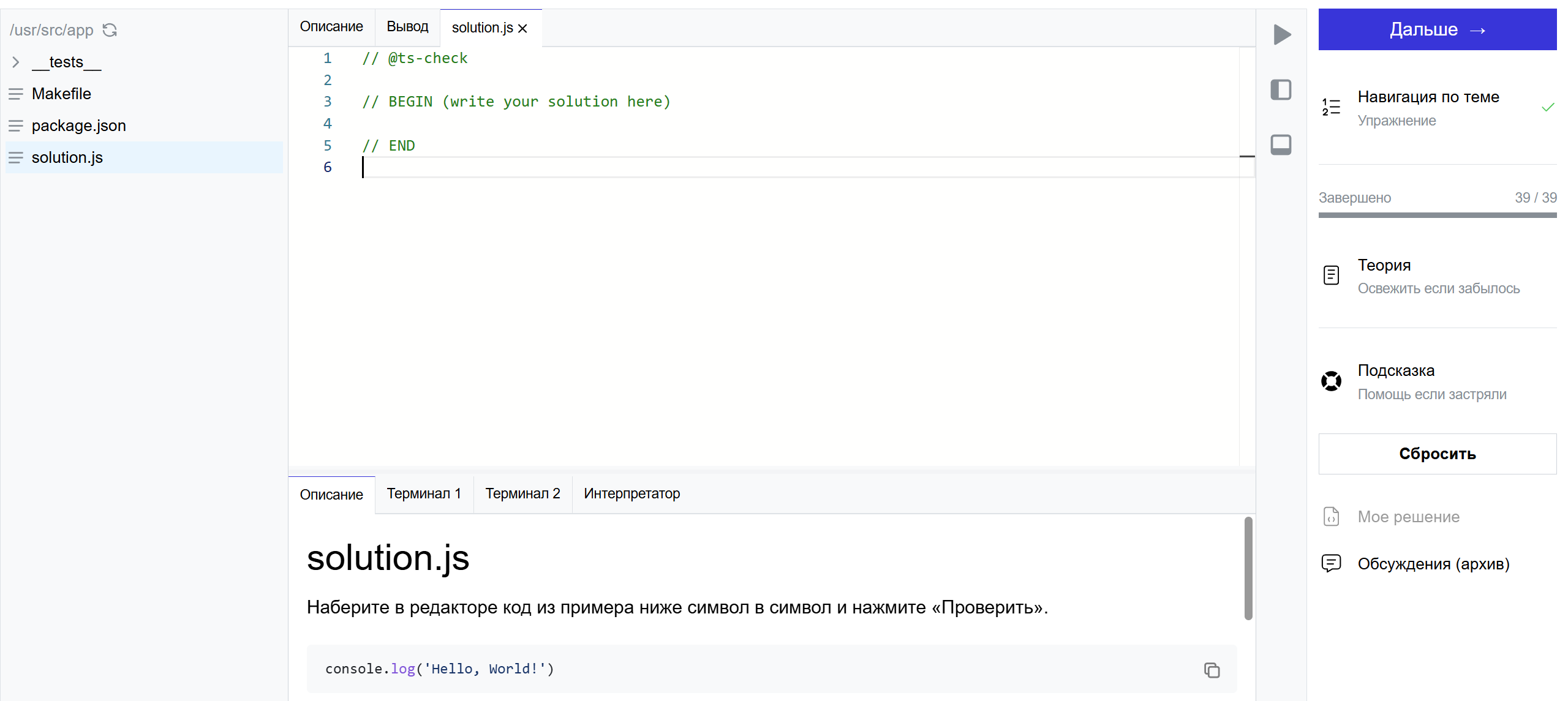Copy the example code snippet
This screenshot has height=701, width=1568.
tap(1211, 670)
